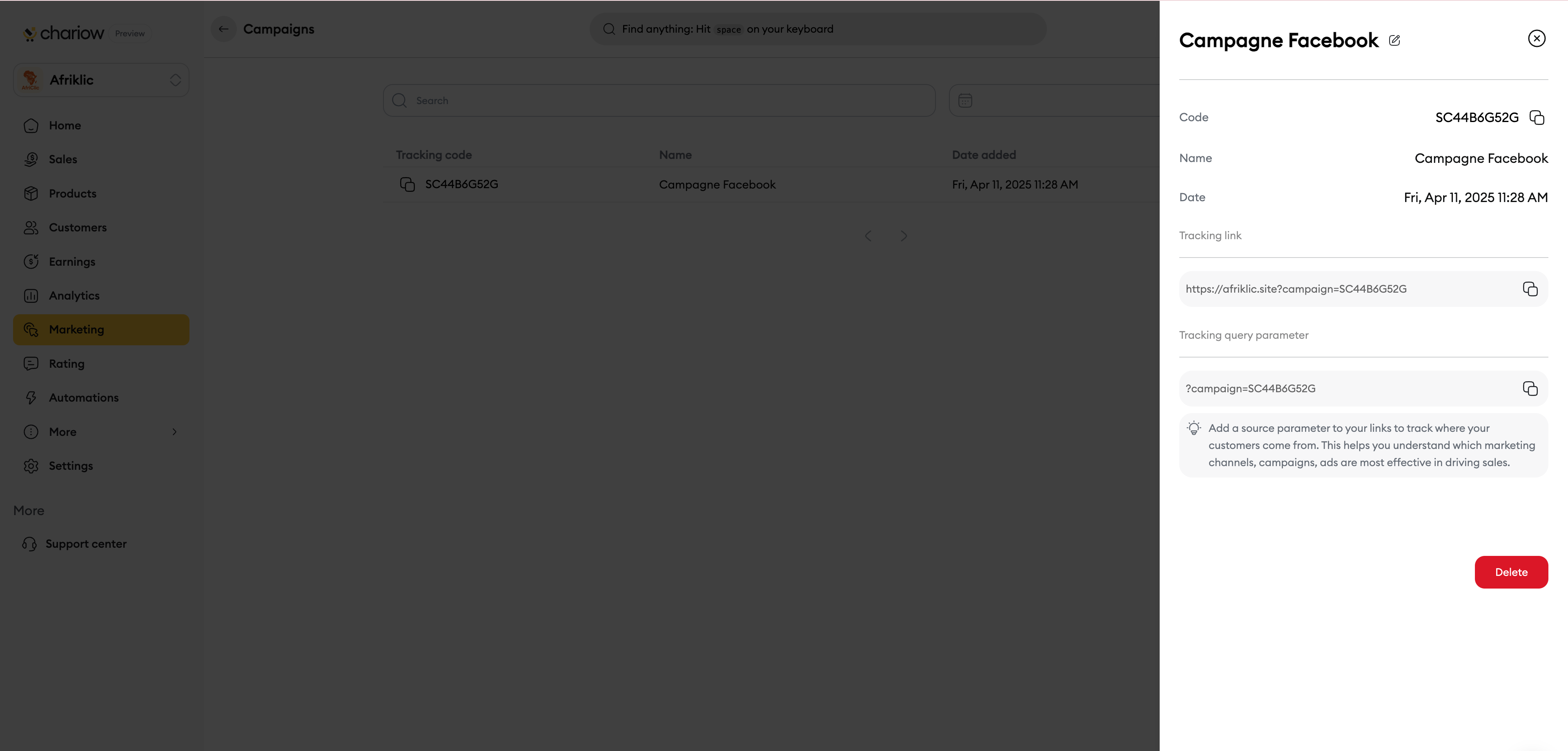Open the Sales sidebar item

click(101, 160)
